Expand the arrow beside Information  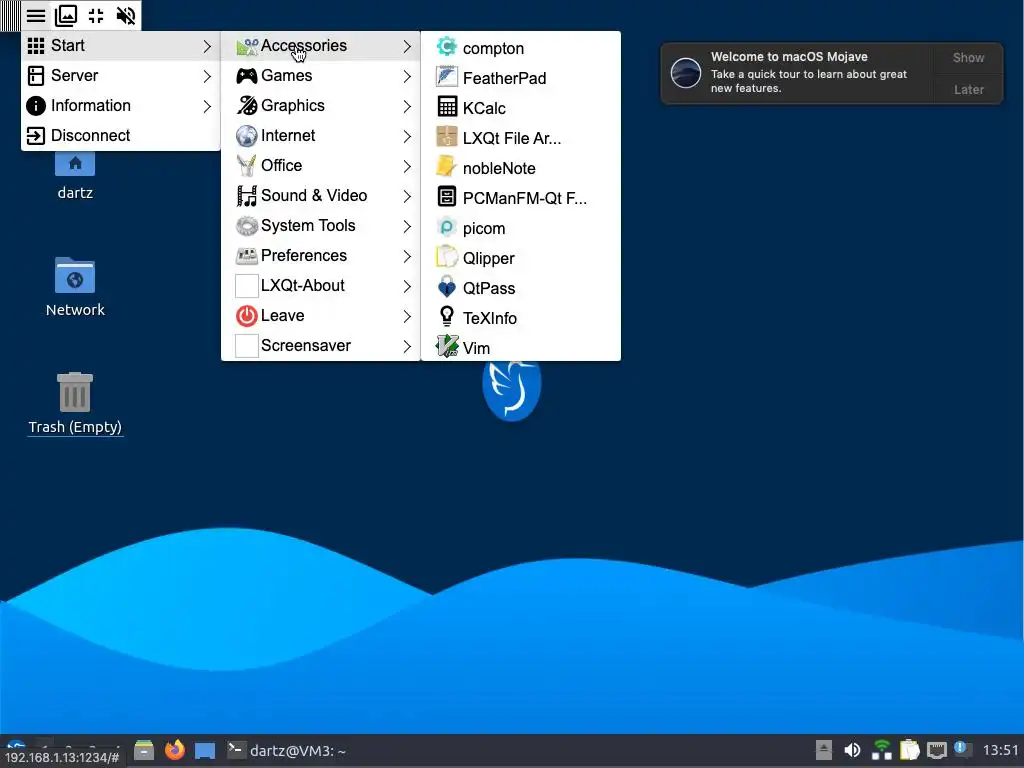[x=207, y=106]
